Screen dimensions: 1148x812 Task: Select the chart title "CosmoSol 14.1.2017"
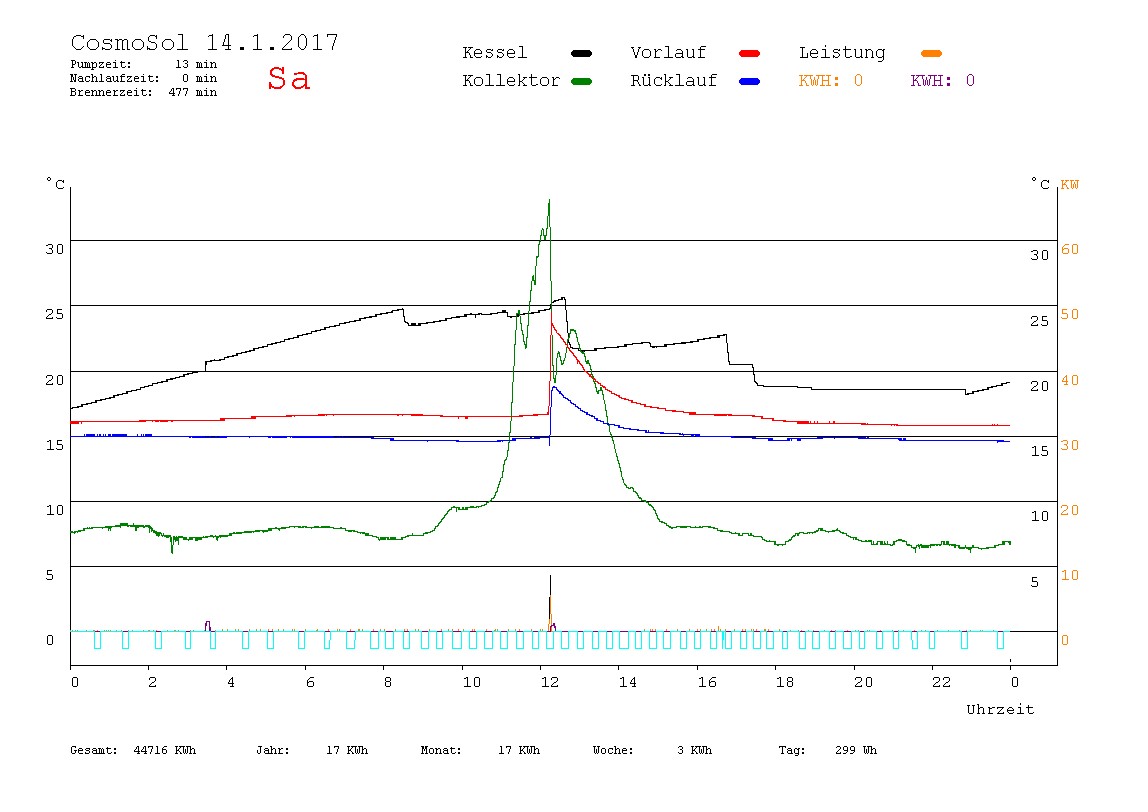204,42
